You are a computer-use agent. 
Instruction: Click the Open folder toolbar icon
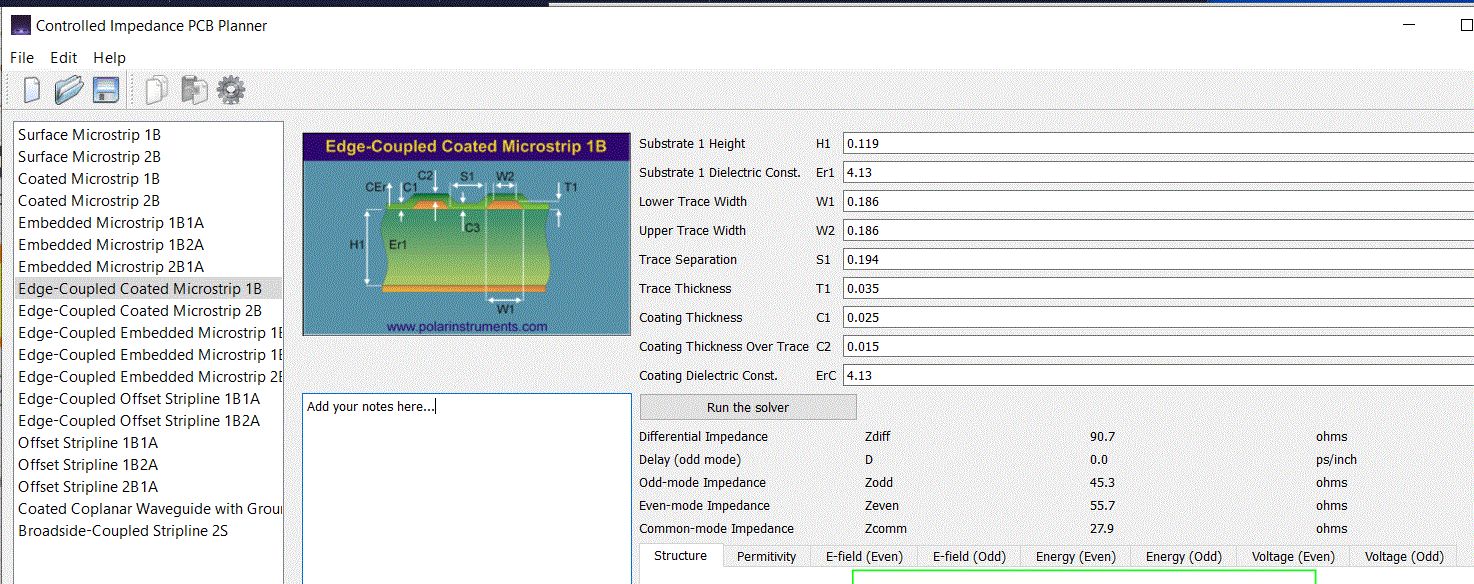click(x=68, y=90)
